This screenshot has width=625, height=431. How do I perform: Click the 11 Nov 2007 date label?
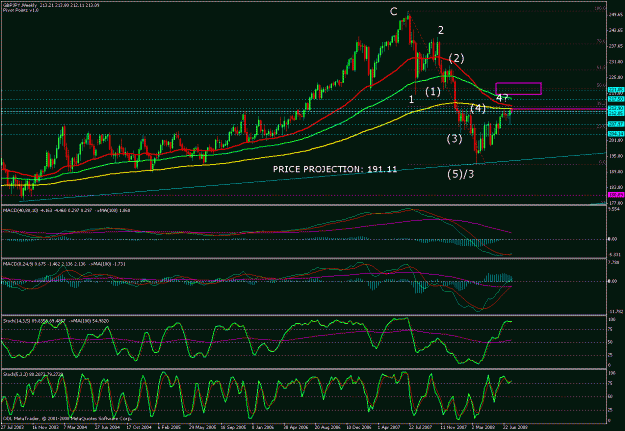coord(452,426)
